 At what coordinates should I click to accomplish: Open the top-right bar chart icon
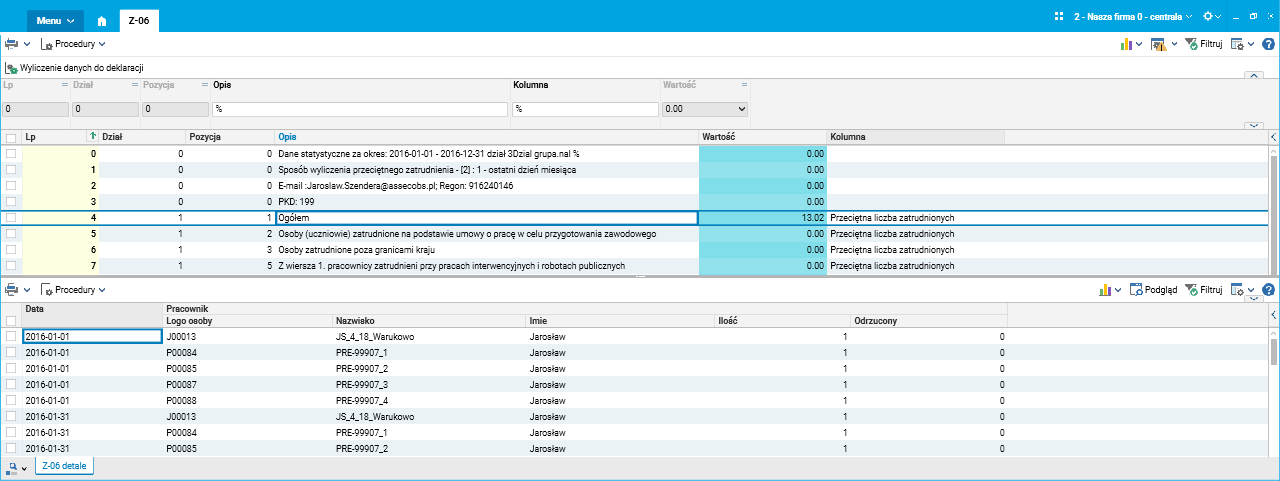click(1126, 44)
